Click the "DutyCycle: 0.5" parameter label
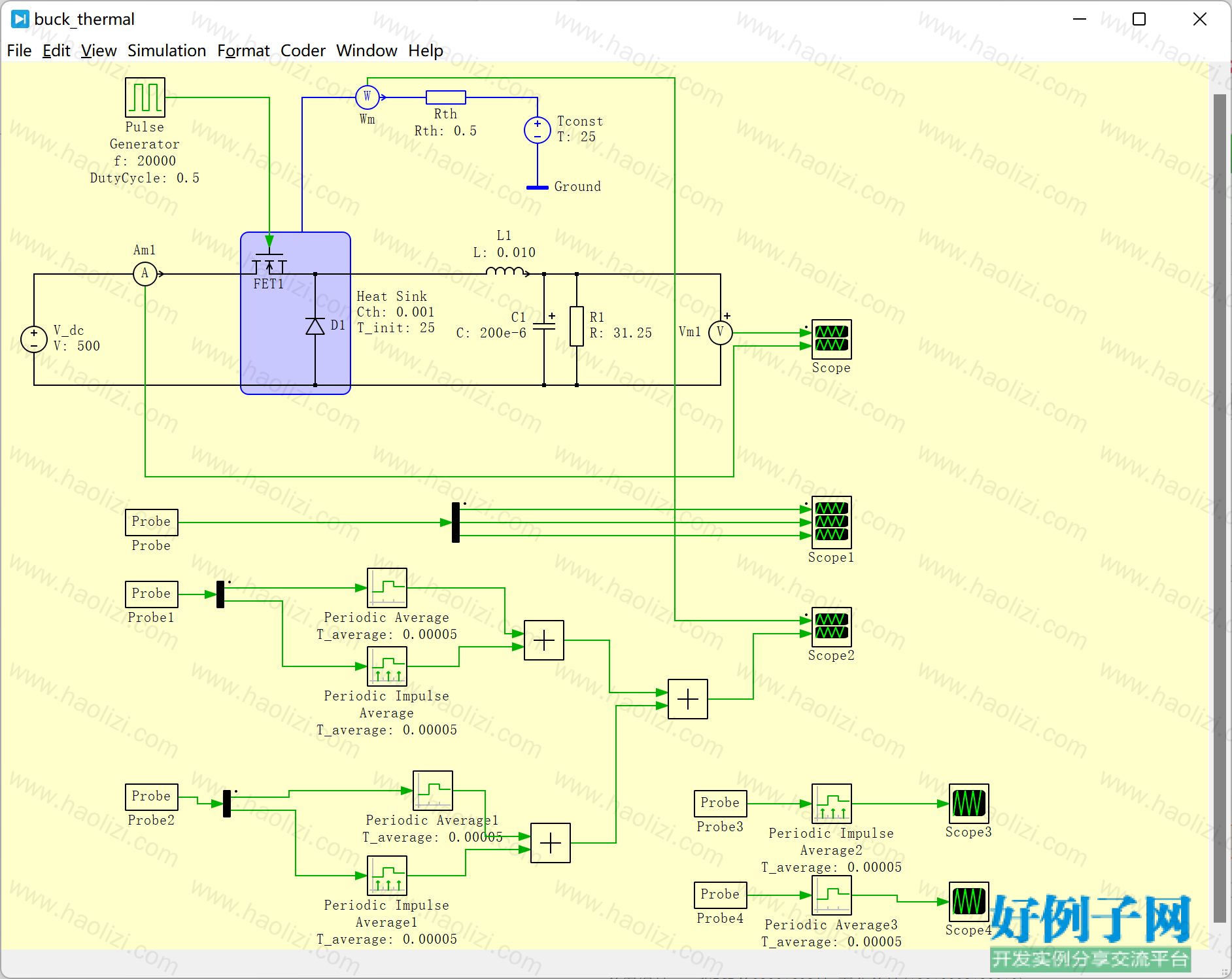The image size is (1232, 979). coord(145,178)
